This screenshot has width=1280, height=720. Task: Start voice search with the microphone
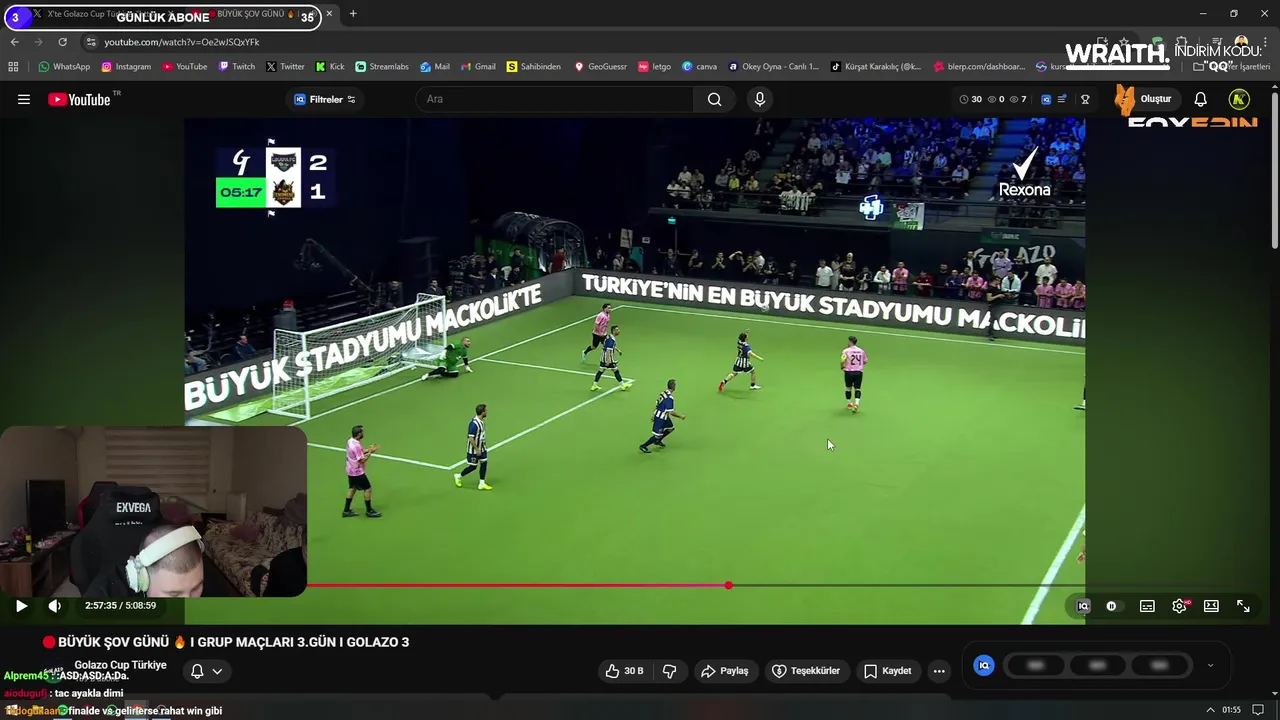(x=760, y=99)
